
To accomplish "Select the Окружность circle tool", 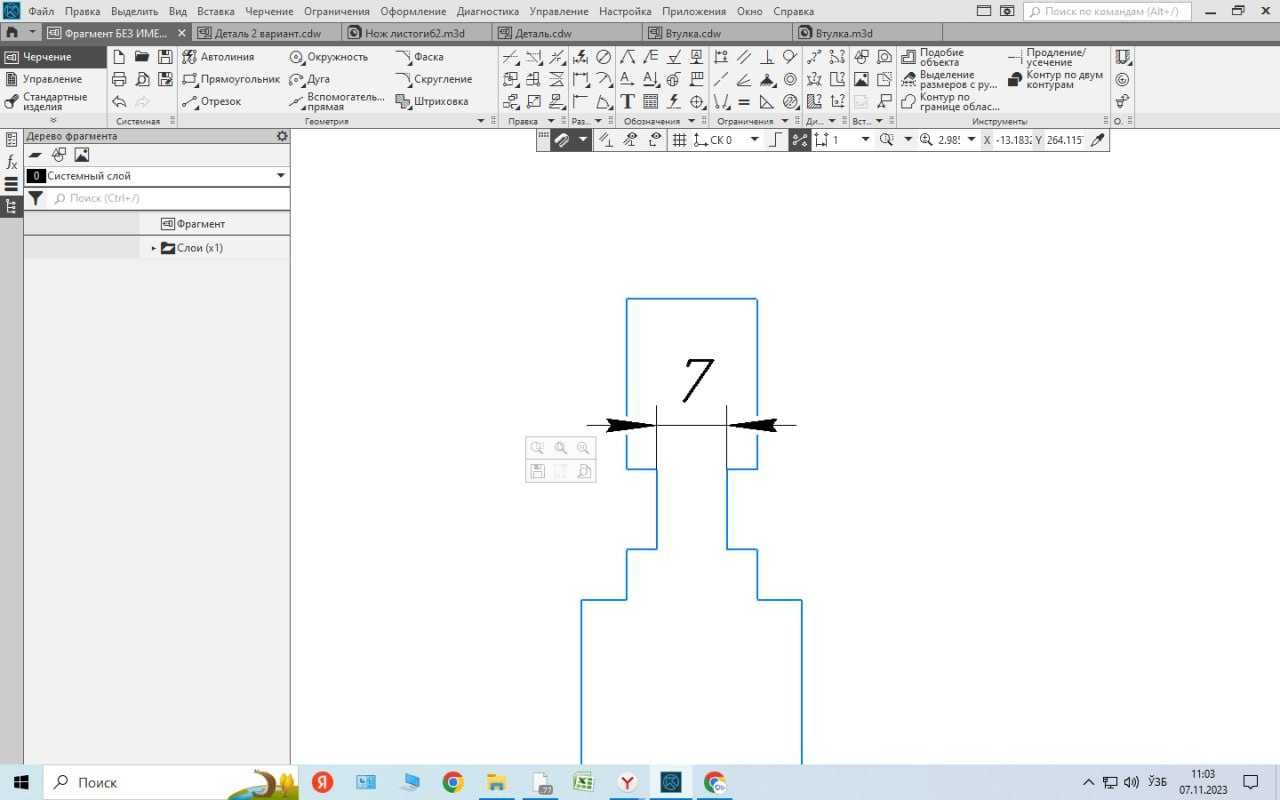I will [x=329, y=57].
